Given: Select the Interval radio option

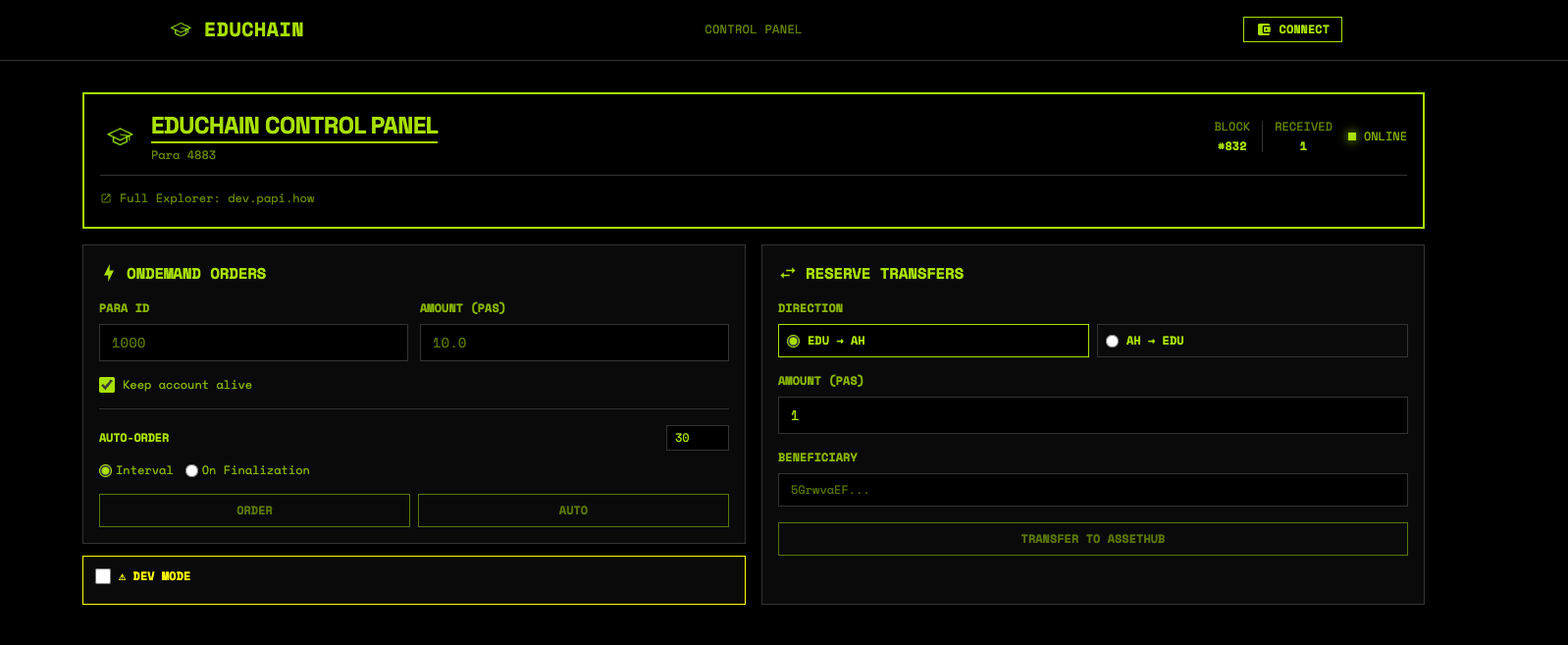Looking at the screenshot, I should [106, 471].
